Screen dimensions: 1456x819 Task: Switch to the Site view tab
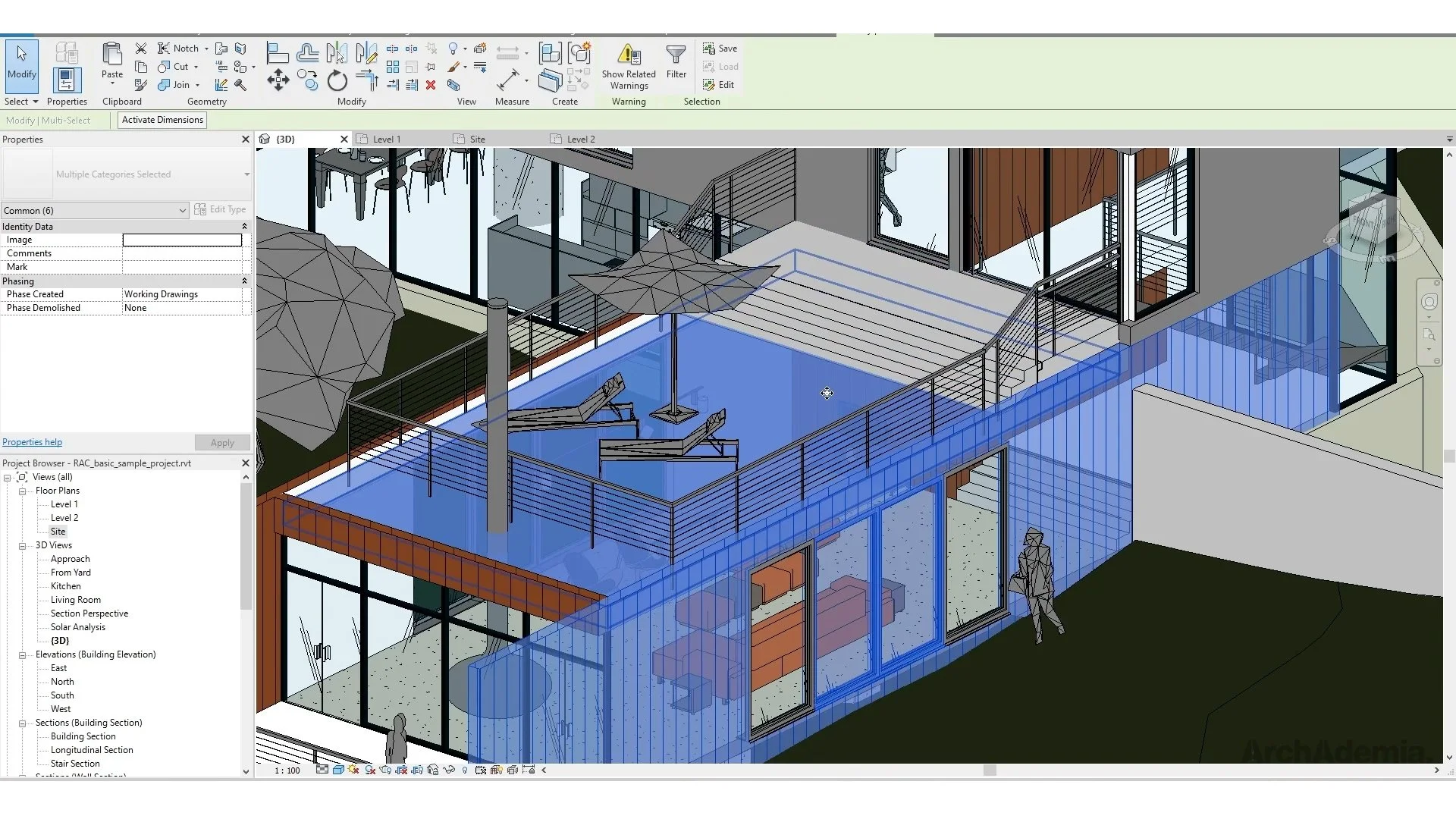point(475,139)
